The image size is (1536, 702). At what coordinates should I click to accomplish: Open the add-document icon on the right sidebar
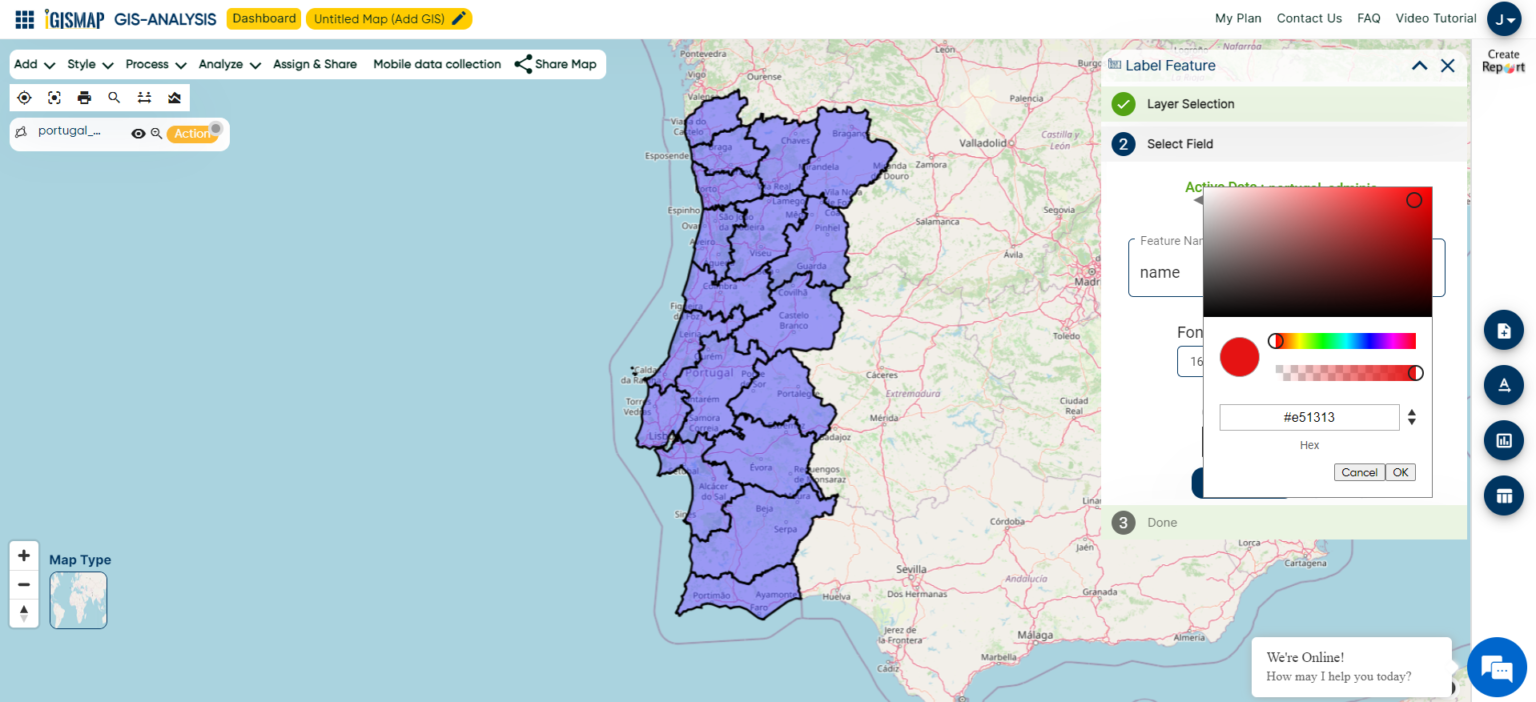tap(1503, 329)
